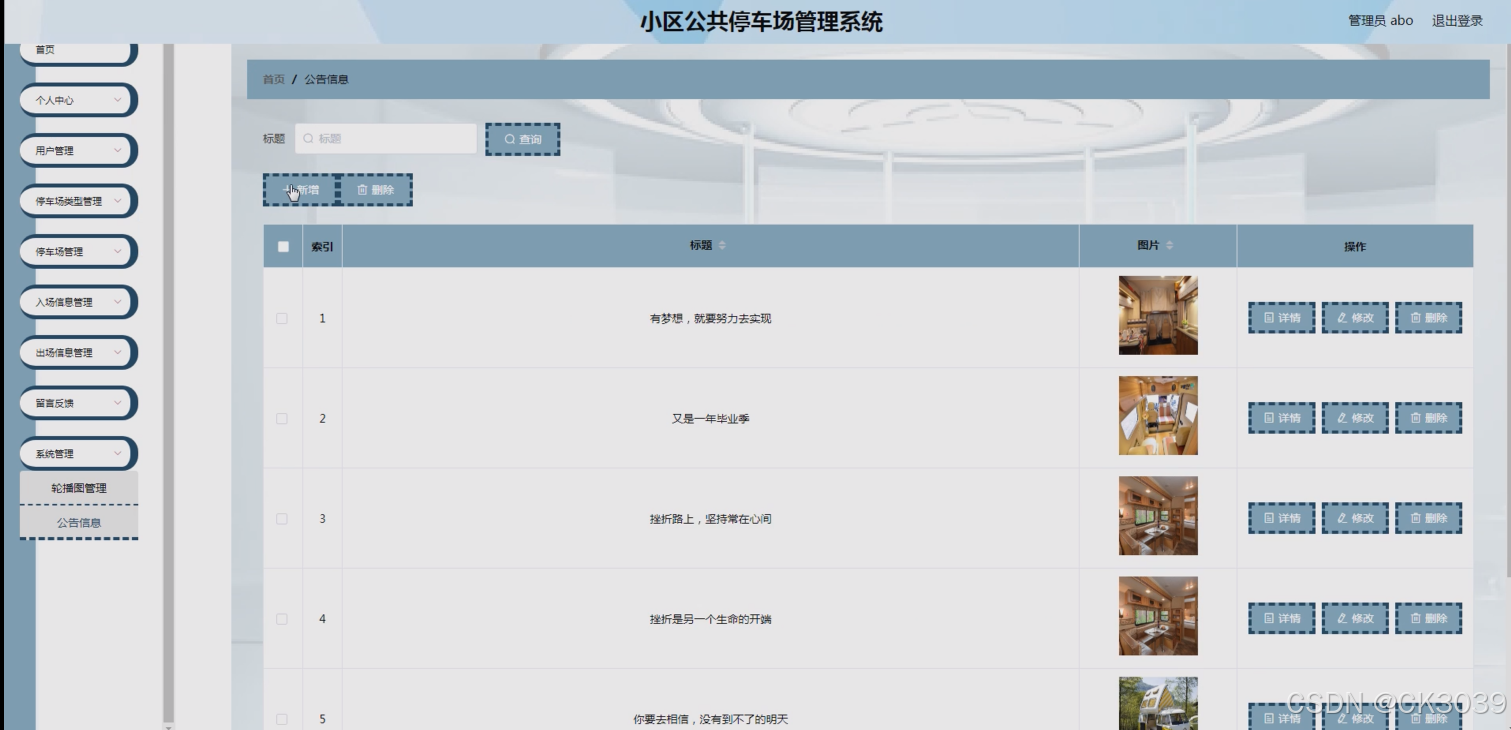
Task: Click the image thumbnail in row 1
Action: tap(1158, 315)
